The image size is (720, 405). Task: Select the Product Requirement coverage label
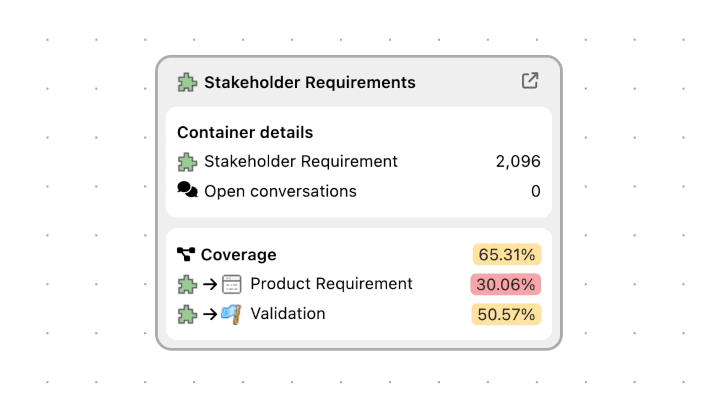click(331, 284)
